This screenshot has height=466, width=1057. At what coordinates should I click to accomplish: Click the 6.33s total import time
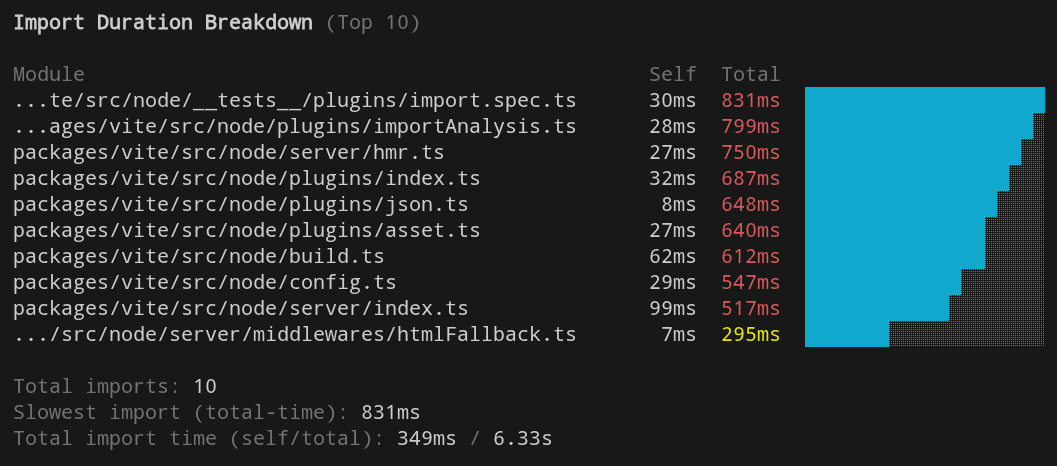coord(522,438)
